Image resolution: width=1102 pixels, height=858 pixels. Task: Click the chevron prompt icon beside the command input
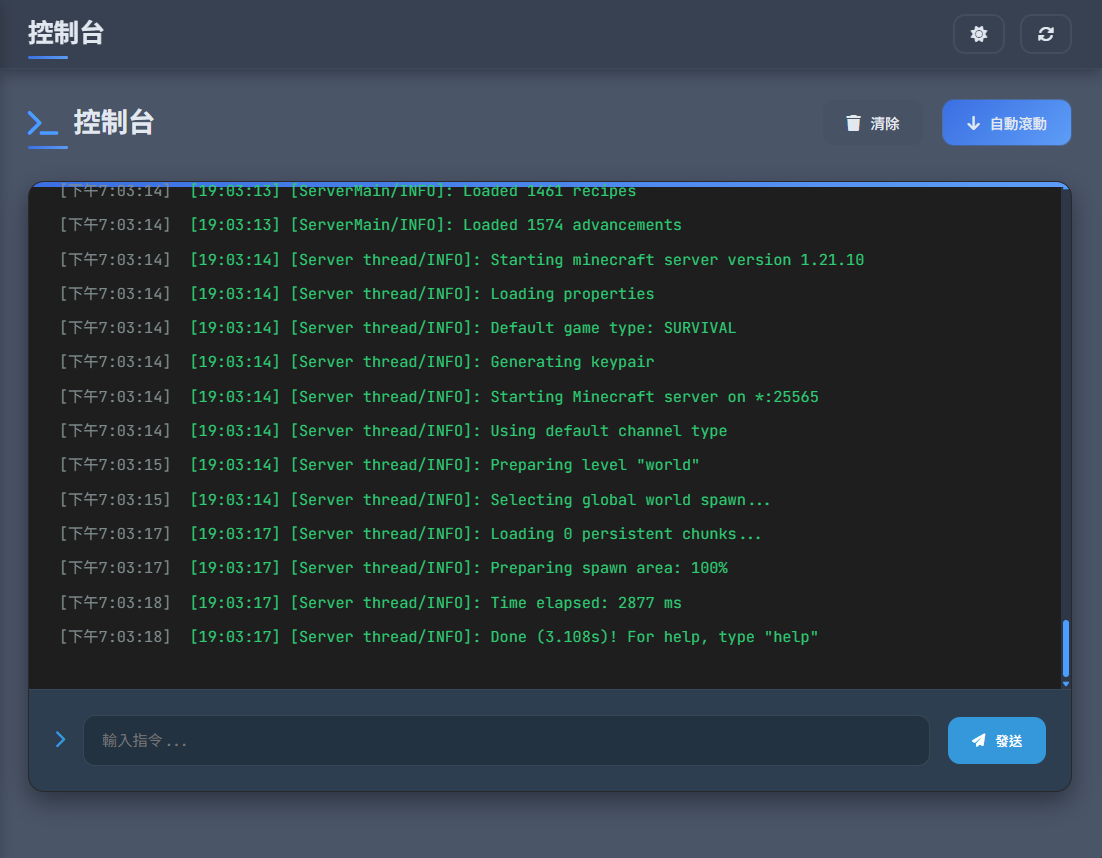point(60,740)
